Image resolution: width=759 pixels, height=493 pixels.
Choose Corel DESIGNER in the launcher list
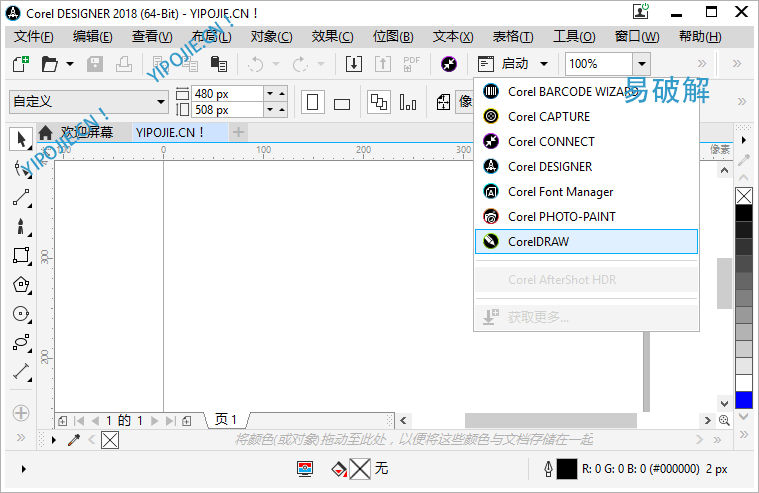click(x=586, y=167)
